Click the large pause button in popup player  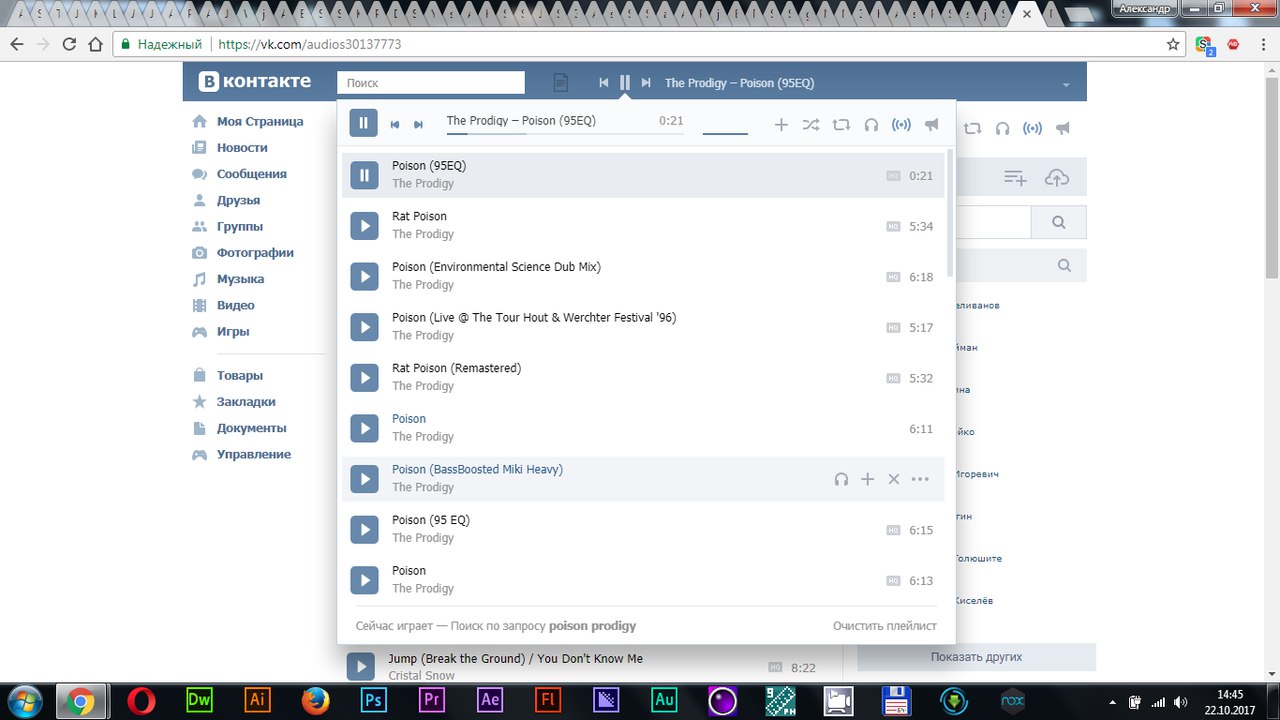(x=363, y=123)
